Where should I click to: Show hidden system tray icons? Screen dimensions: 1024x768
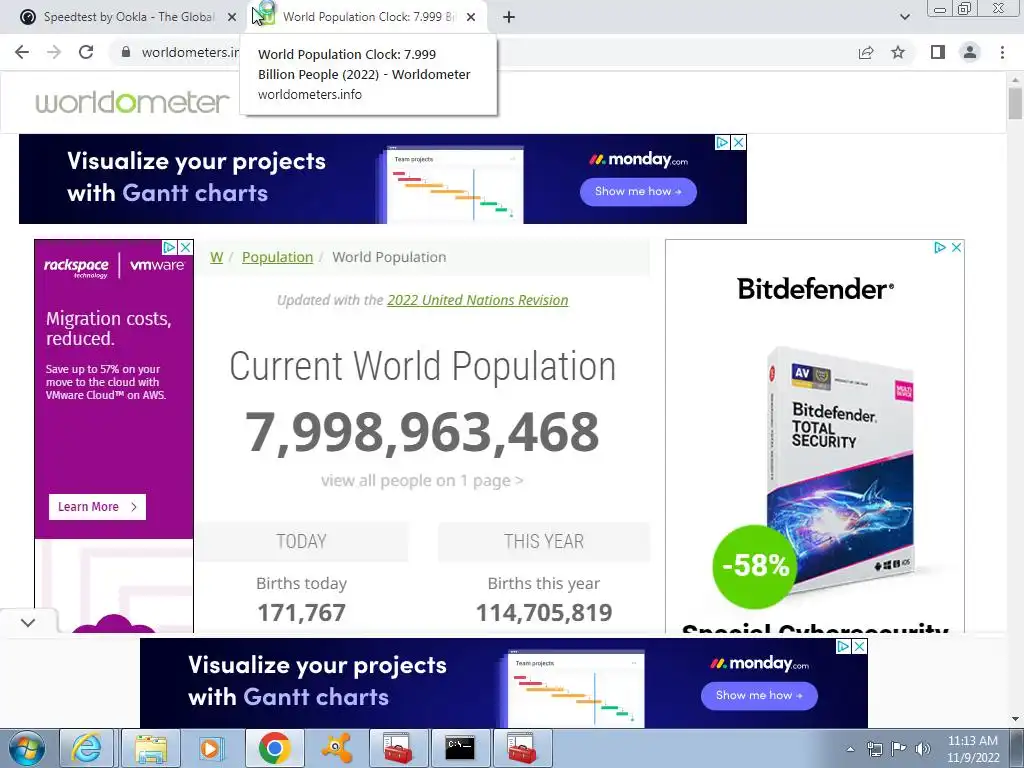(850, 749)
